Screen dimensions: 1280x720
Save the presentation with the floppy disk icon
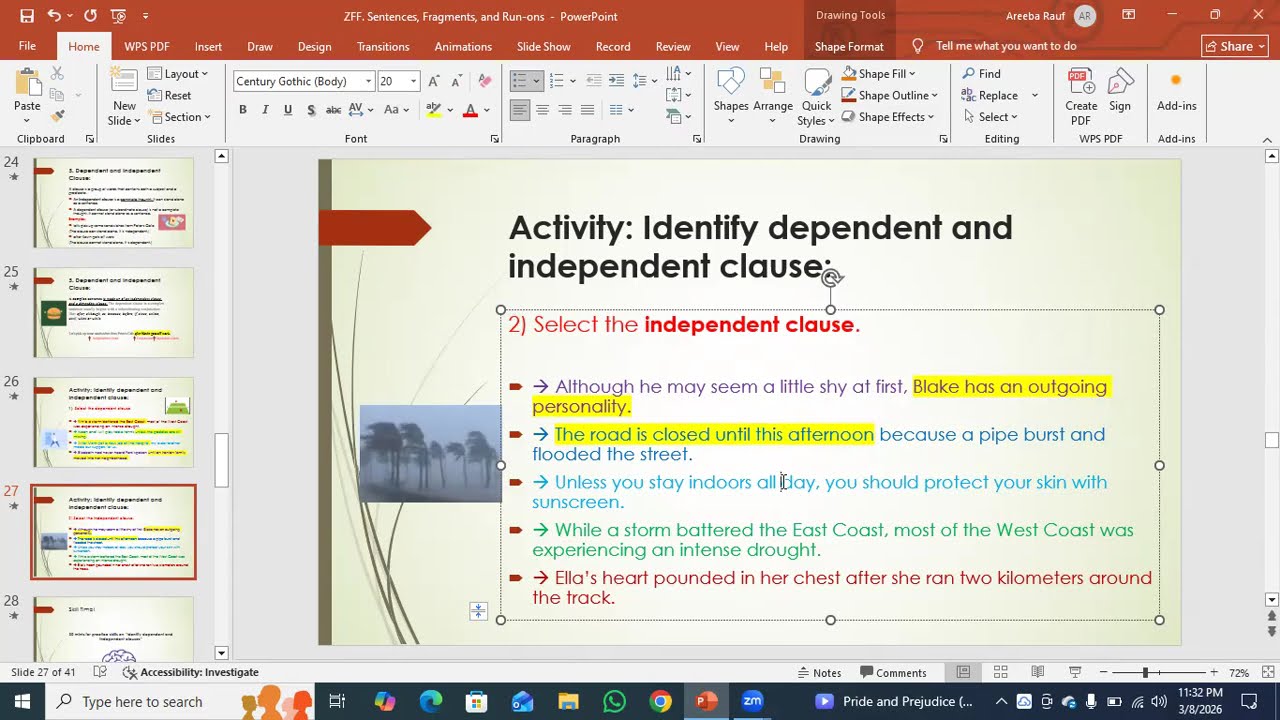27,16
